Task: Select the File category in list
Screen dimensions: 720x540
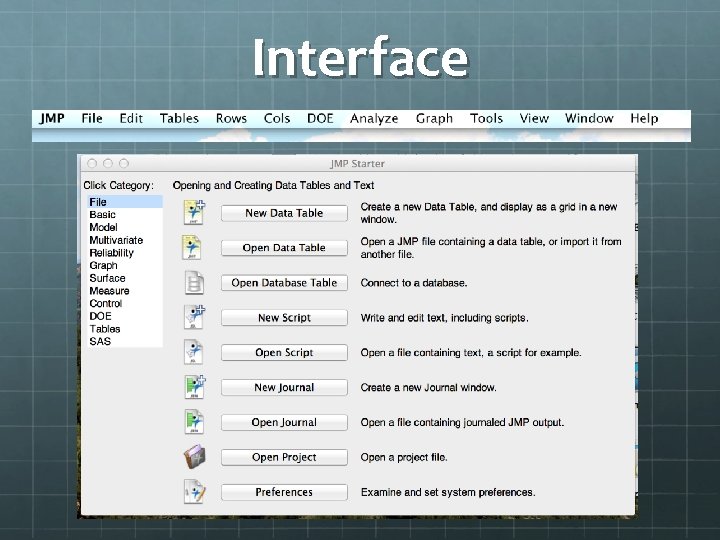Action: (x=125, y=202)
